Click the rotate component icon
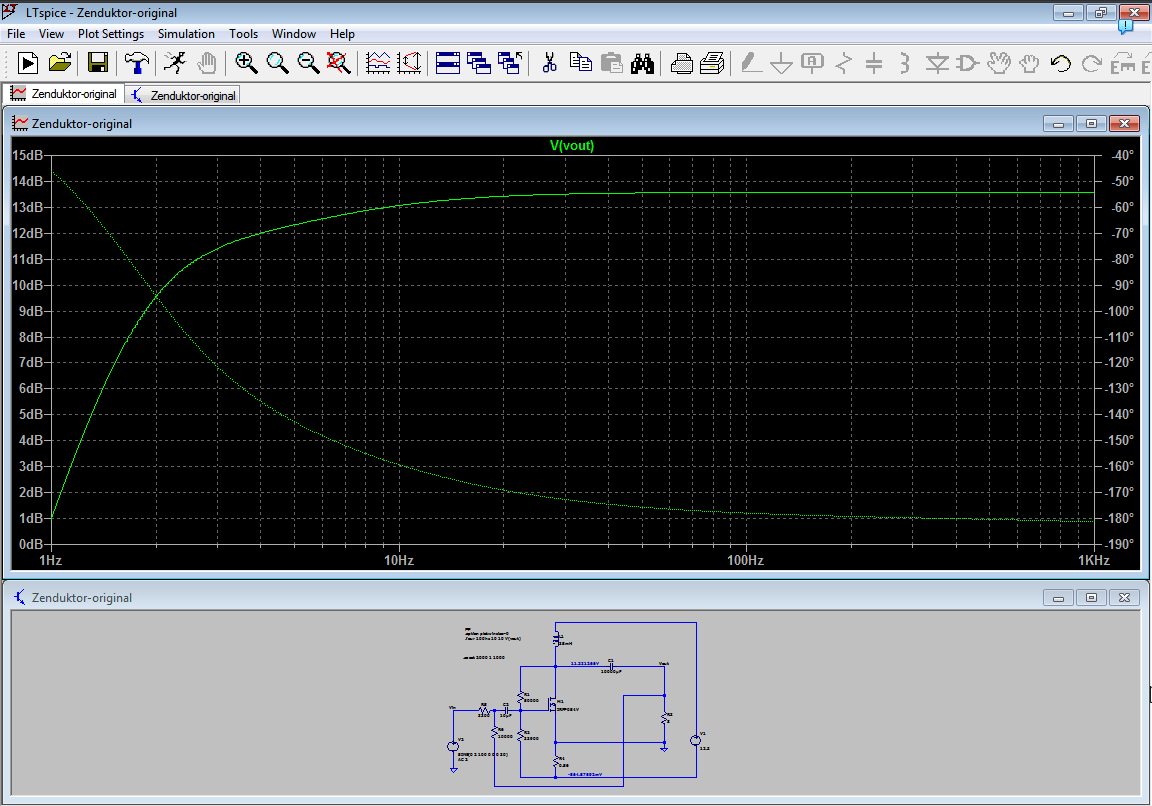This screenshot has height=806, width=1152. point(1123,63)
